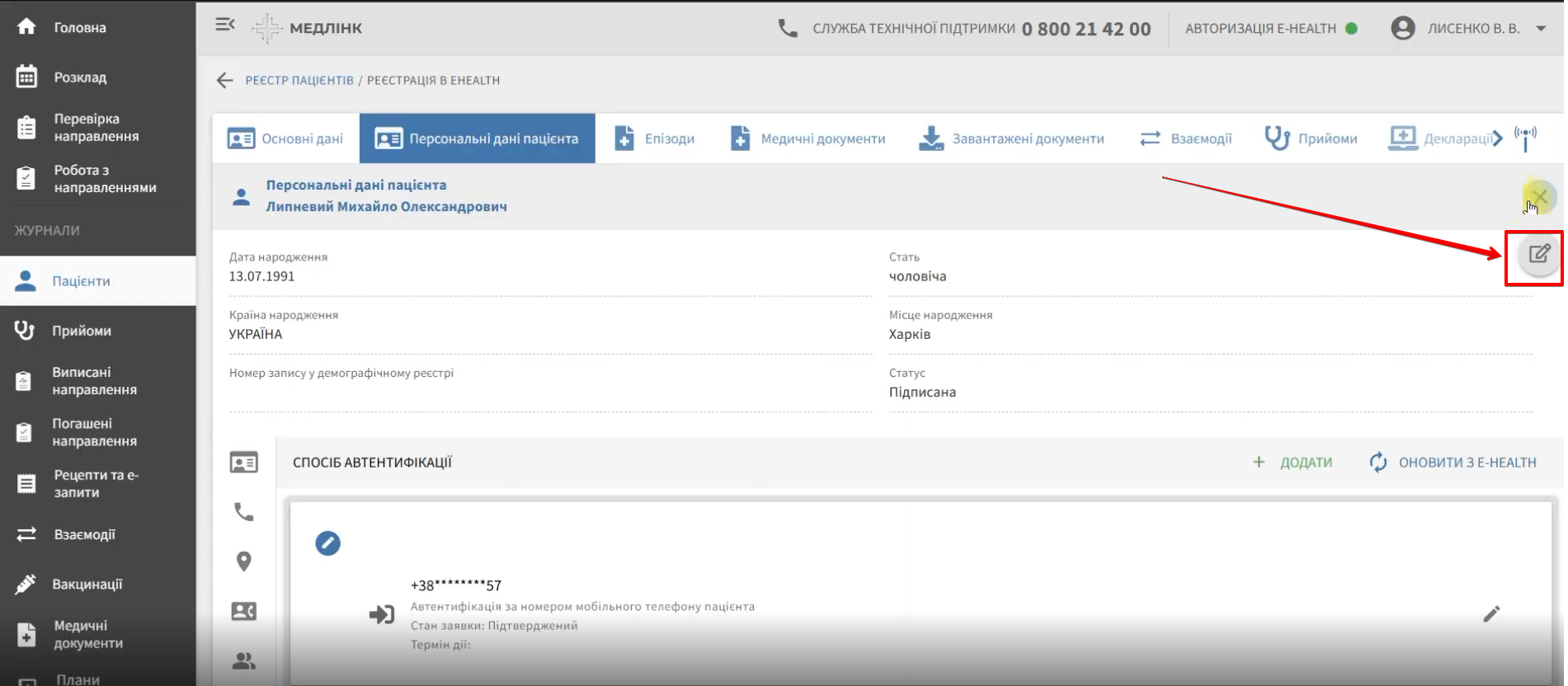Click the green E-Health authorization status dot
The width and height of the screenshot is (1568, 686).
pos(1351,28)
